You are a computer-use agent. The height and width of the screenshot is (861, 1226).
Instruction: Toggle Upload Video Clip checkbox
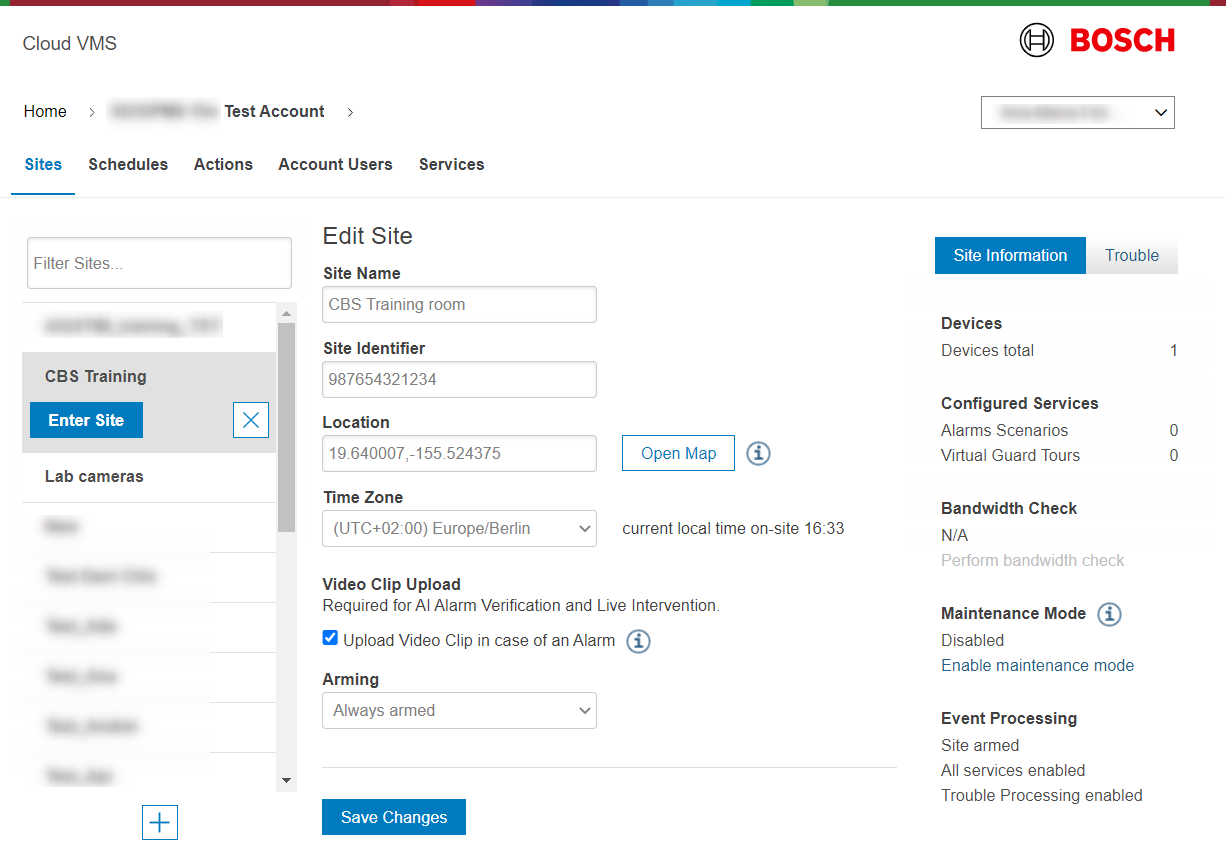(330, 639)
